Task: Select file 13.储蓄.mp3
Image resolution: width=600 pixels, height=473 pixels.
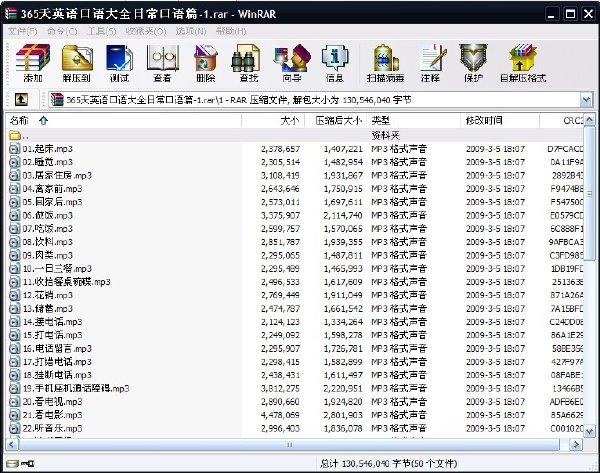Action: click(x=48, y=308)
